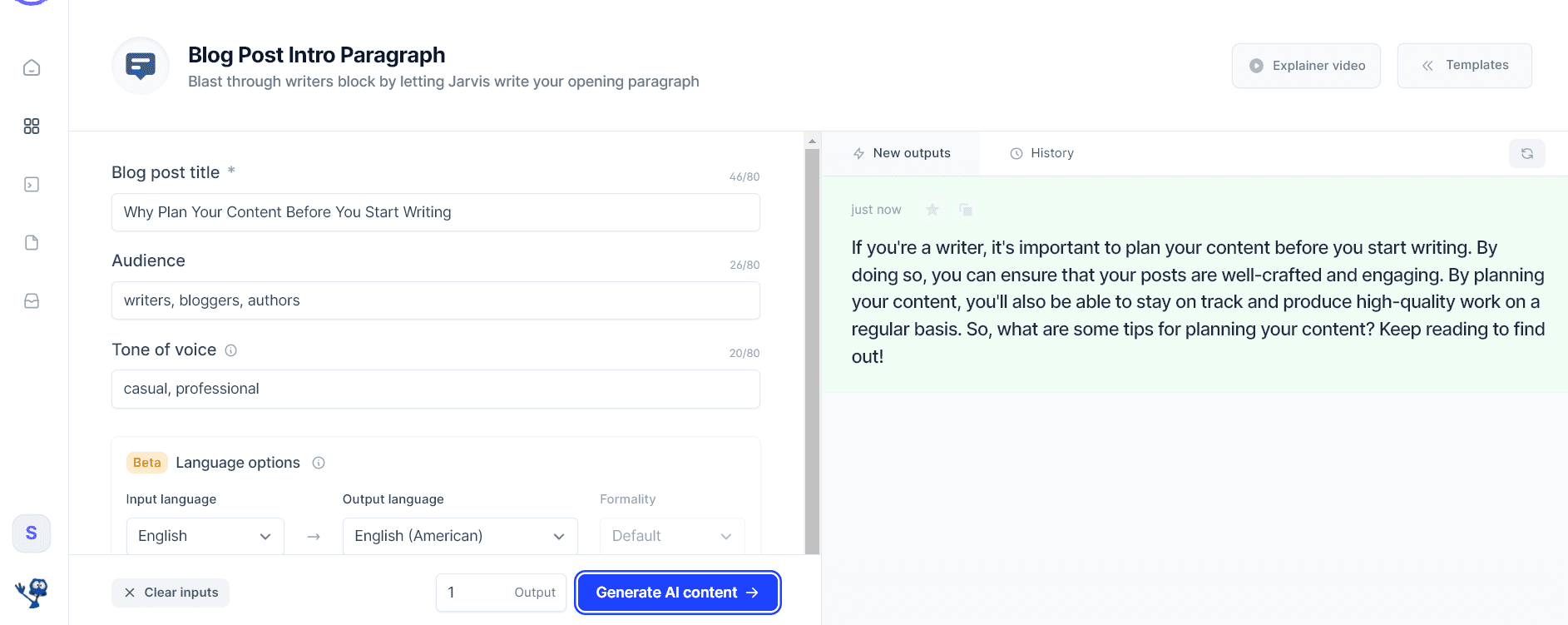Click the refresh icon above the outputs
This screenshot has width=1568, height=625.
coord(1527,153)
